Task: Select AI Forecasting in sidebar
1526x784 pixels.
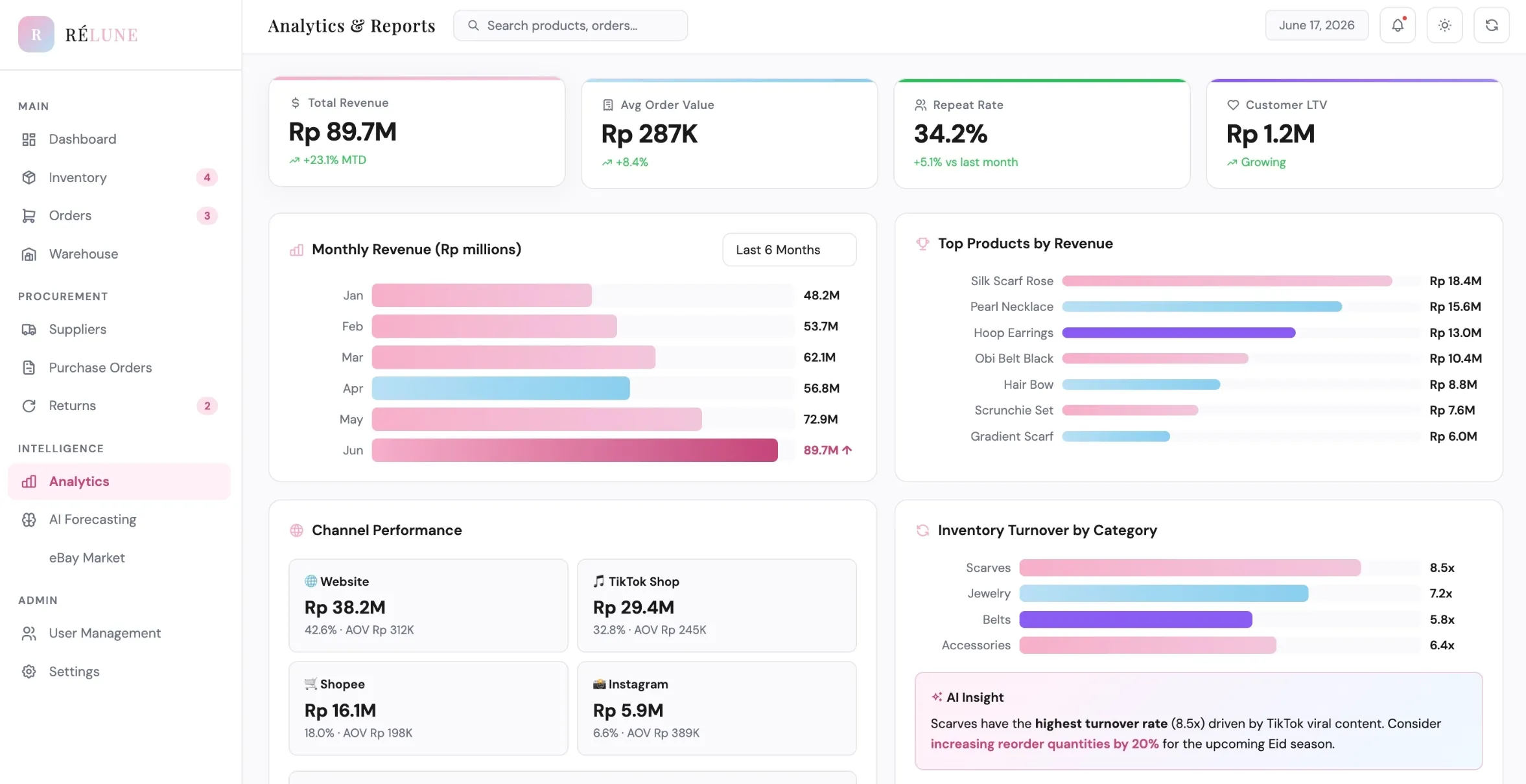Action: [x=119, y=520]
